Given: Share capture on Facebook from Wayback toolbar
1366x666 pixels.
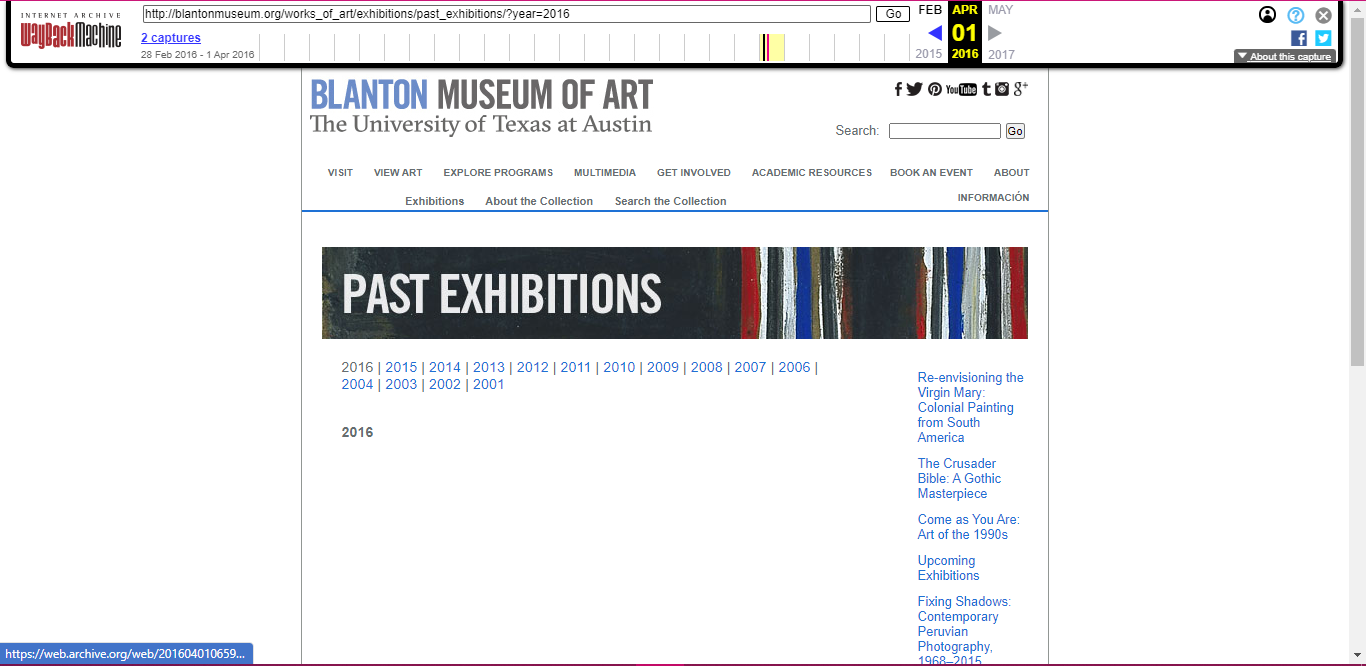Looking at the screenshot, I should pyautogui.click(x=1299, y=38).
